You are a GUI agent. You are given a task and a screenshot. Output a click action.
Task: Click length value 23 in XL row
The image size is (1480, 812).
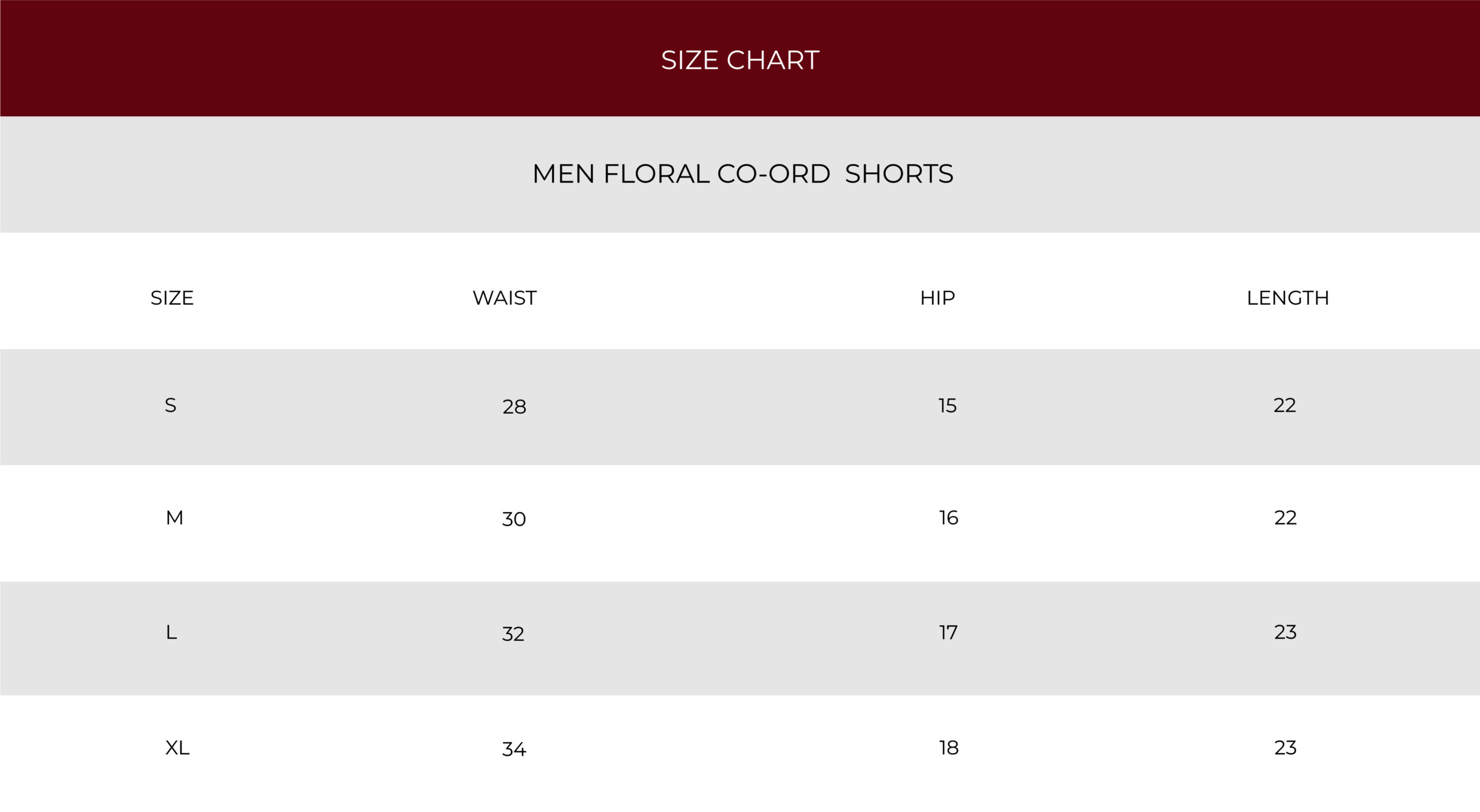pos(1285,748)
